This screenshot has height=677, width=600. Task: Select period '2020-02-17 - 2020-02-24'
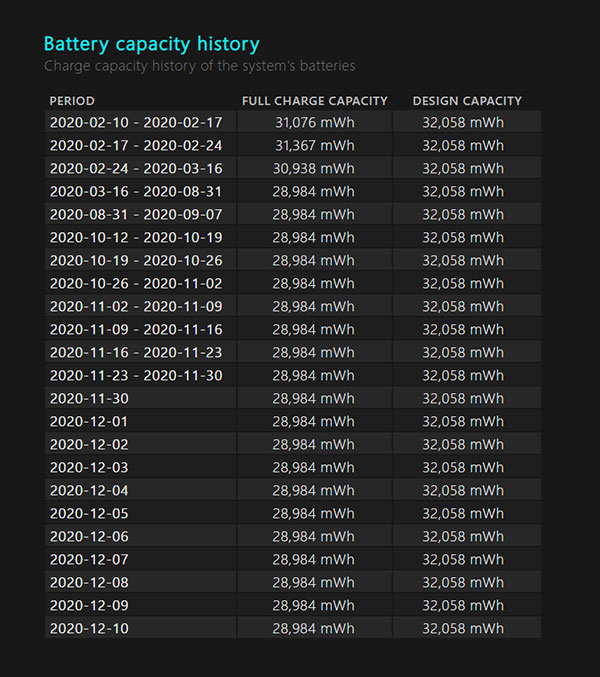(136, 146)
